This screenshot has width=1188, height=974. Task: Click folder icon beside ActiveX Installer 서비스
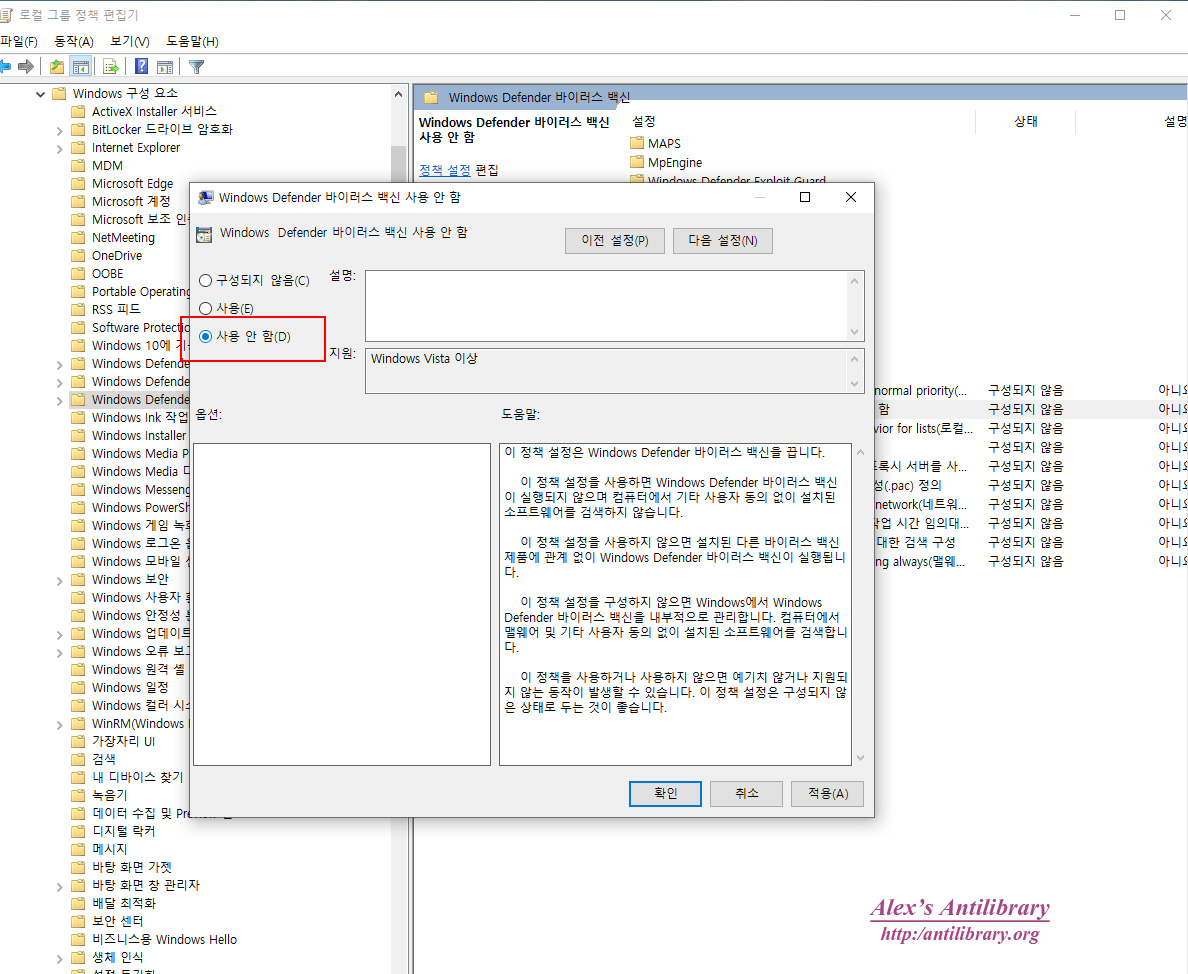[78, 111]
